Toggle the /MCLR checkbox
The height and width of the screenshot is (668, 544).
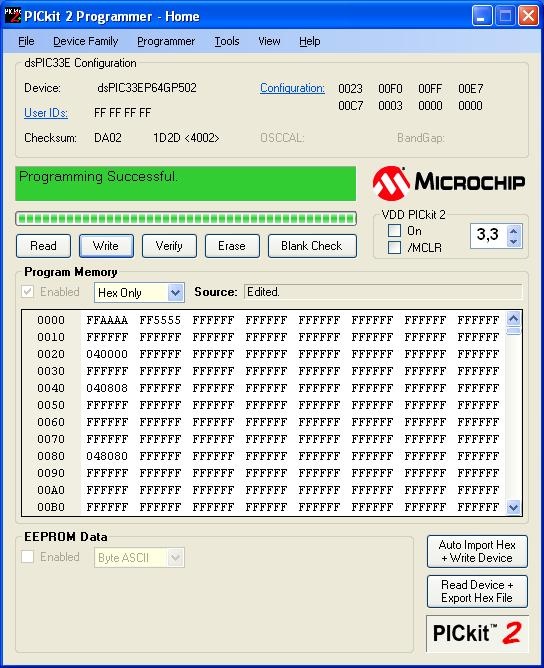pyautogui.click(x=394, y=248)
